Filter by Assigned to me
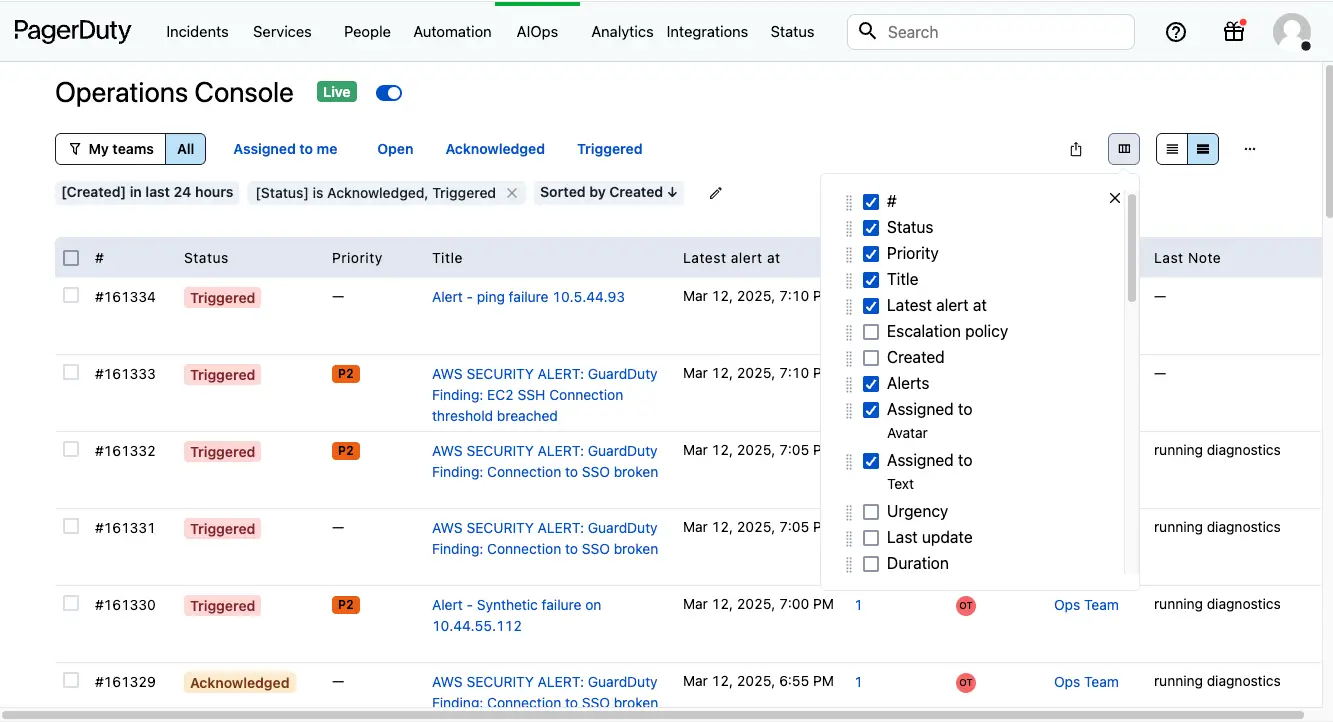 (285, 149)
